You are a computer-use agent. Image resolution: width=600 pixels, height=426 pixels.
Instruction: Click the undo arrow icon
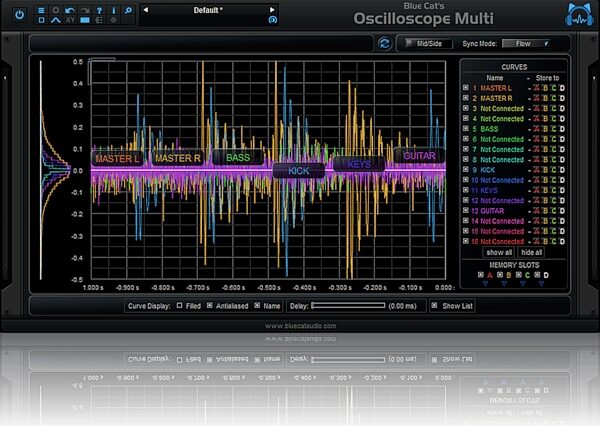[x=70, y=10]
